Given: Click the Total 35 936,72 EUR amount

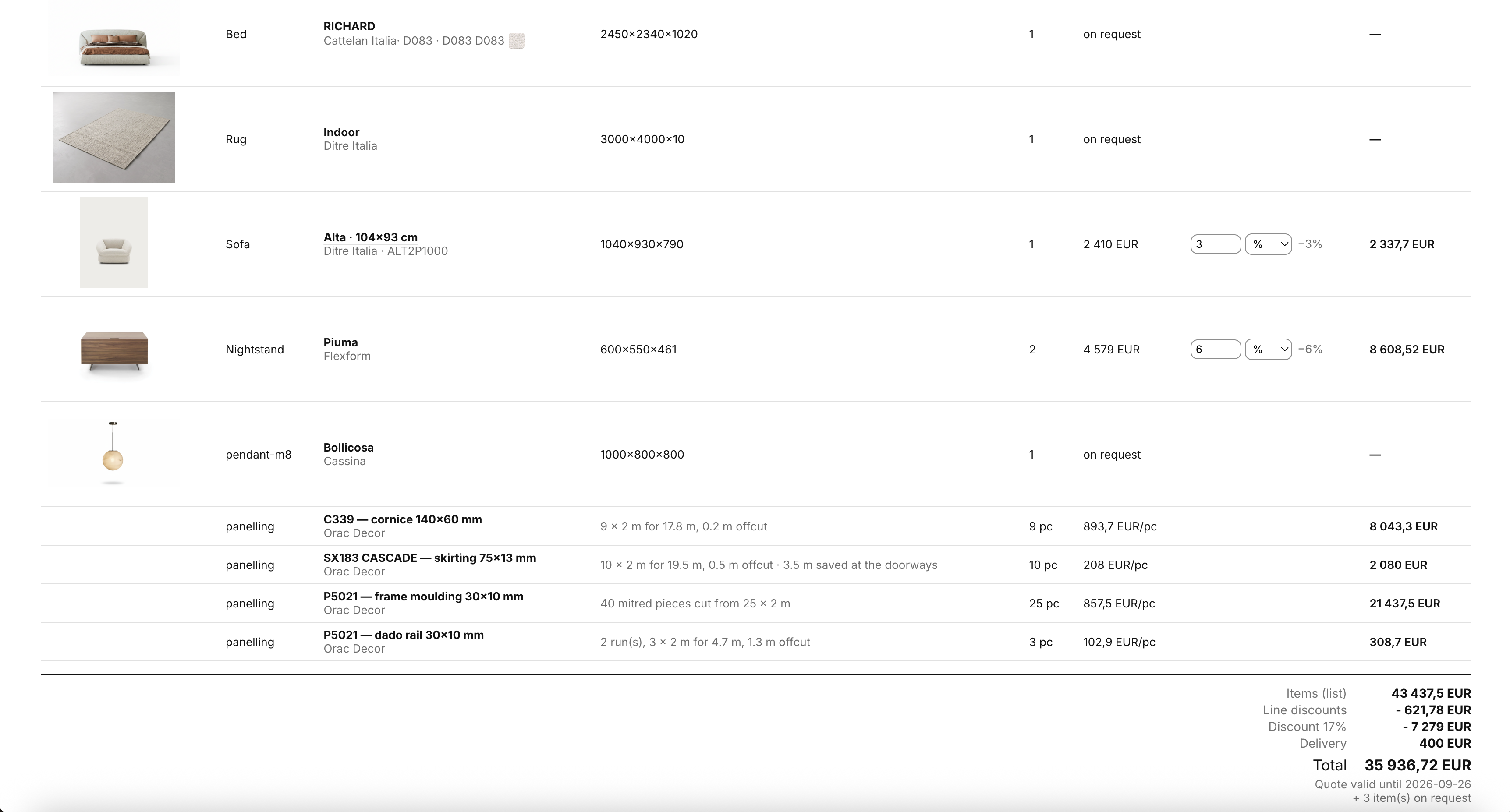Looking at the screenshot, I should (1418, 765).
